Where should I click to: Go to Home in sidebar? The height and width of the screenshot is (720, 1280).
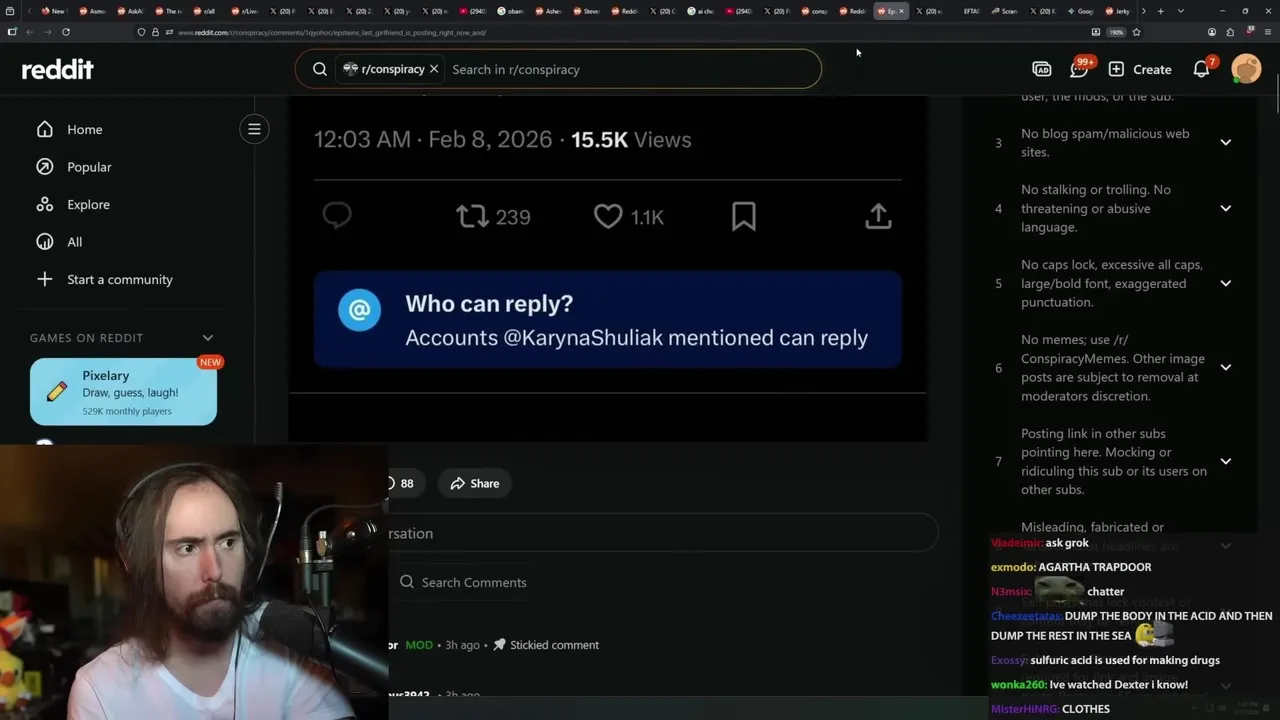pos(84,129)
